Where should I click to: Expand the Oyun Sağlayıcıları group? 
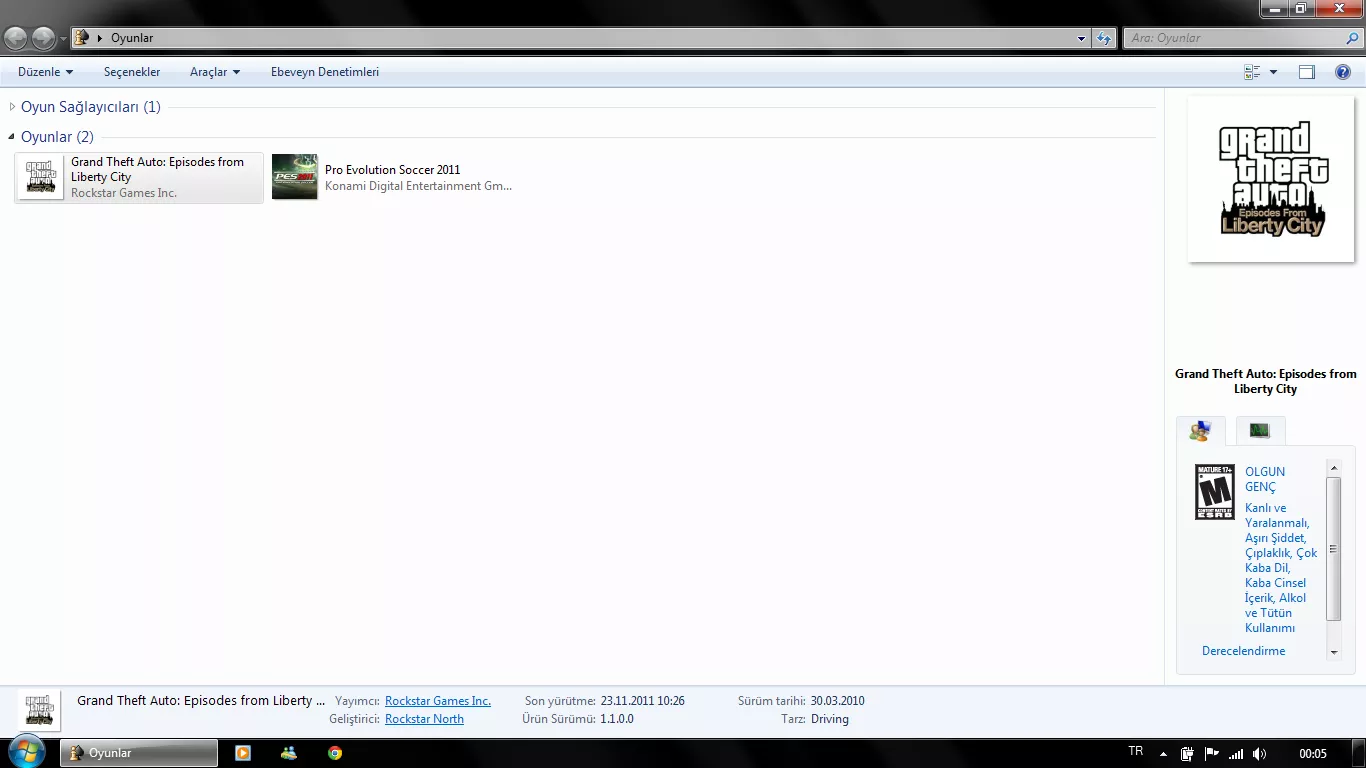point(12,107)
